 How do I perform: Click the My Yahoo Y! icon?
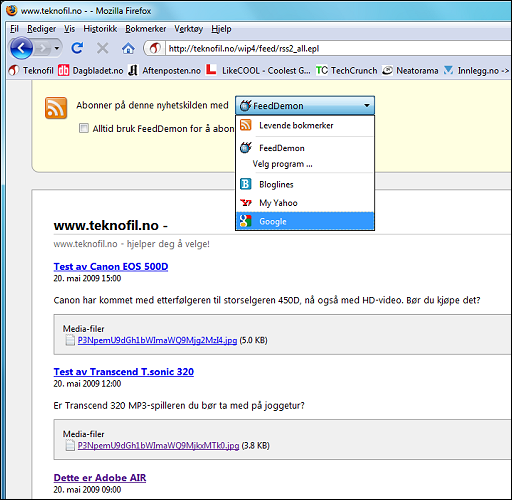click(x=246, y=203)
